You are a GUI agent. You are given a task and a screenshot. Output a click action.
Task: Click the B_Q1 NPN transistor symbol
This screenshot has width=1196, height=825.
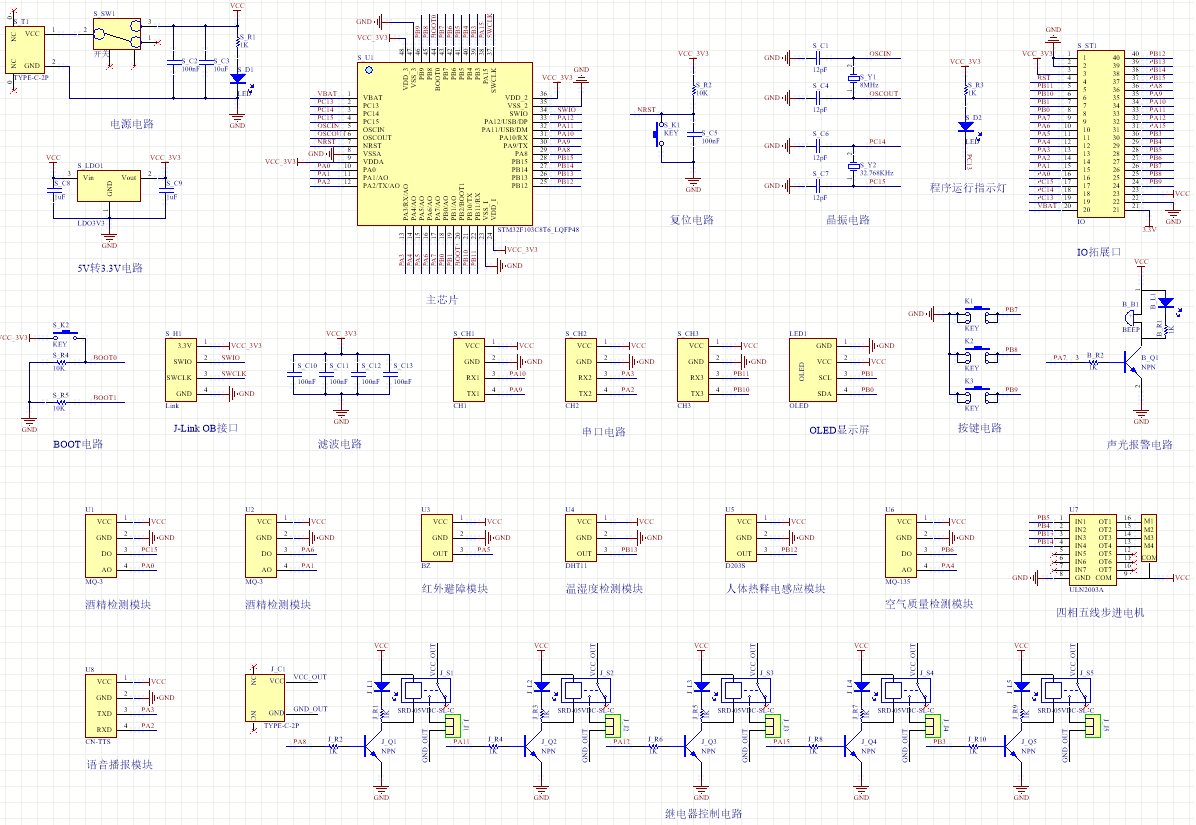click(1133, 364)
